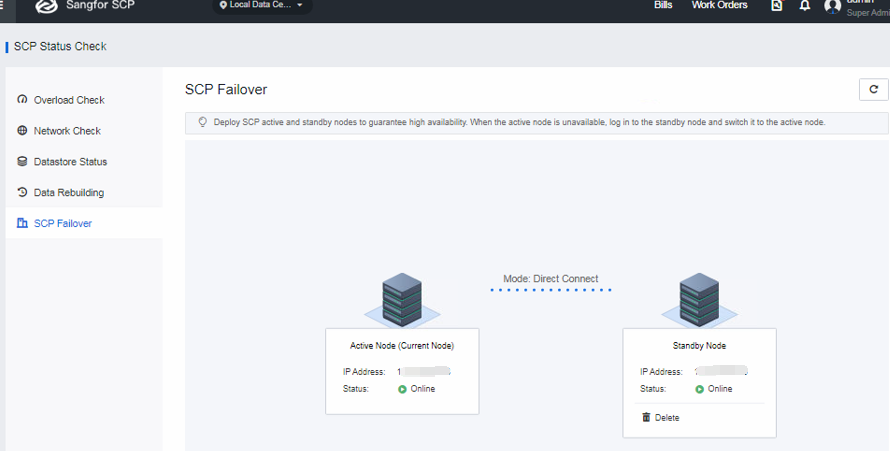Open the notifications bell
890x451 pixels.
(805, 6)
